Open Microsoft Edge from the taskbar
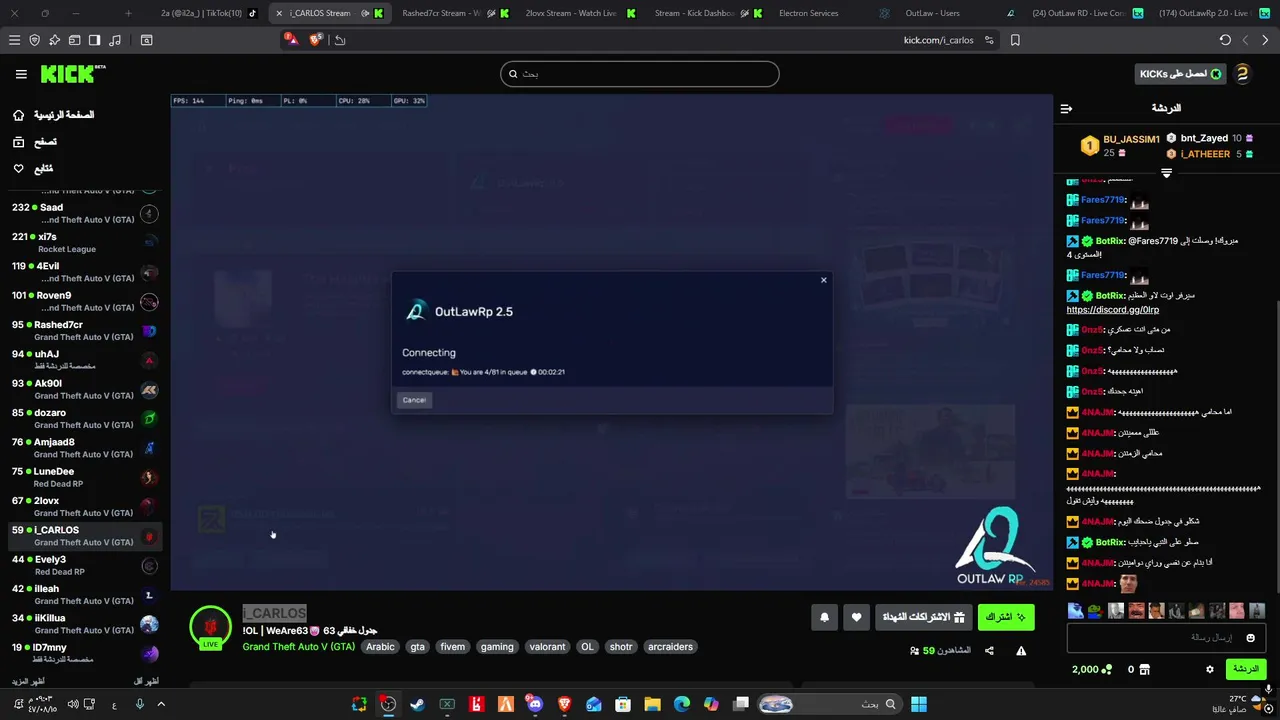Viewport: 1280px width, 720px height. click(x=682, y=705)
